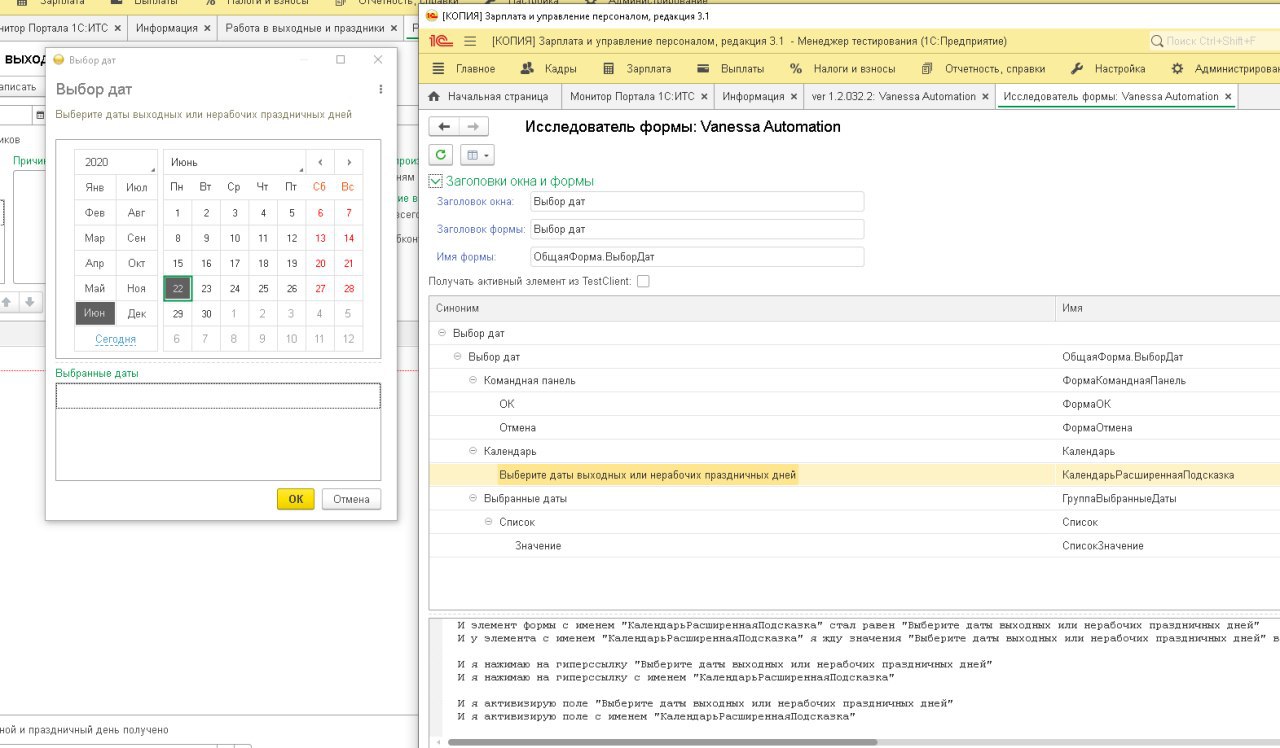This screenshot has height=748, width=1280.
Task: Open Администрирование section with gear icon
Action: (x=1226, y=69)
